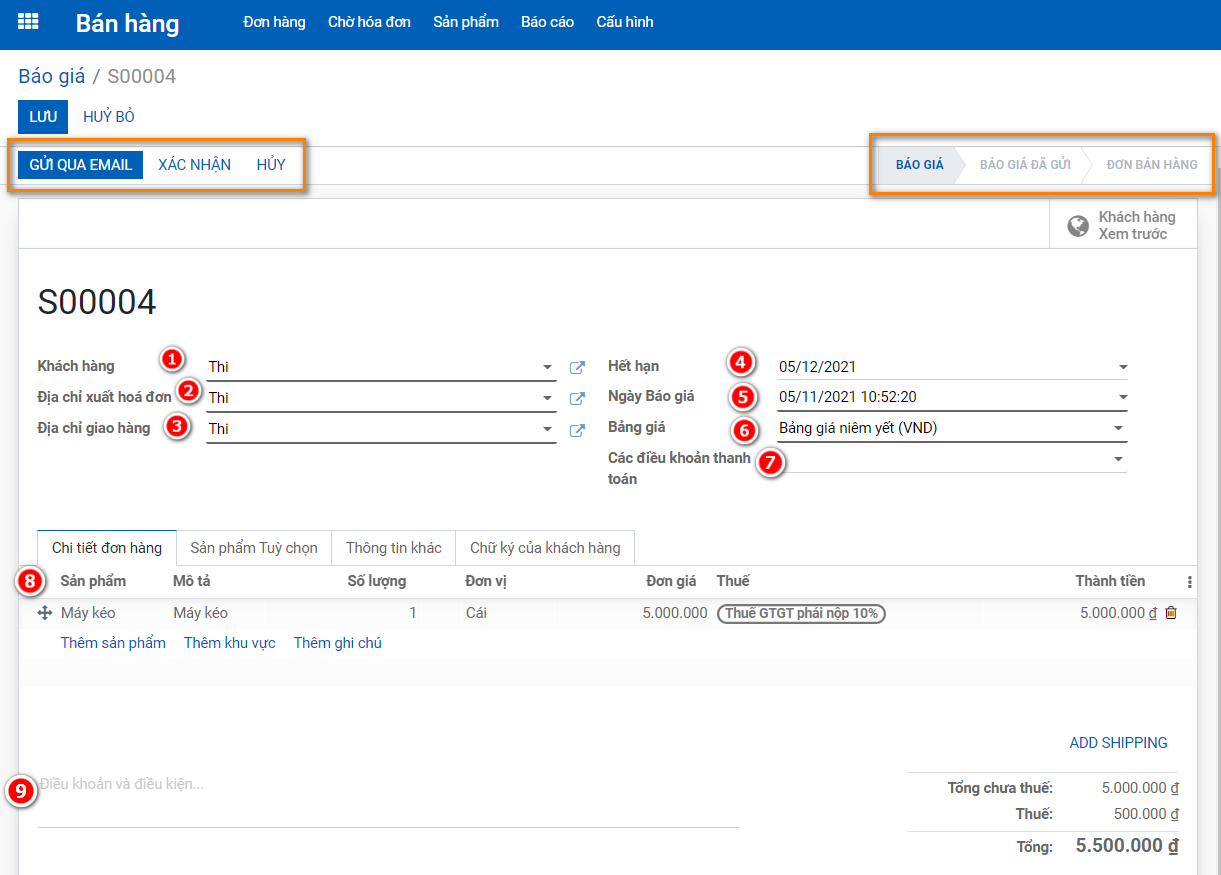Viewport: 1221px width, 875px height.
Task: Open the Báo cáo menu
Action: point(547,22)
